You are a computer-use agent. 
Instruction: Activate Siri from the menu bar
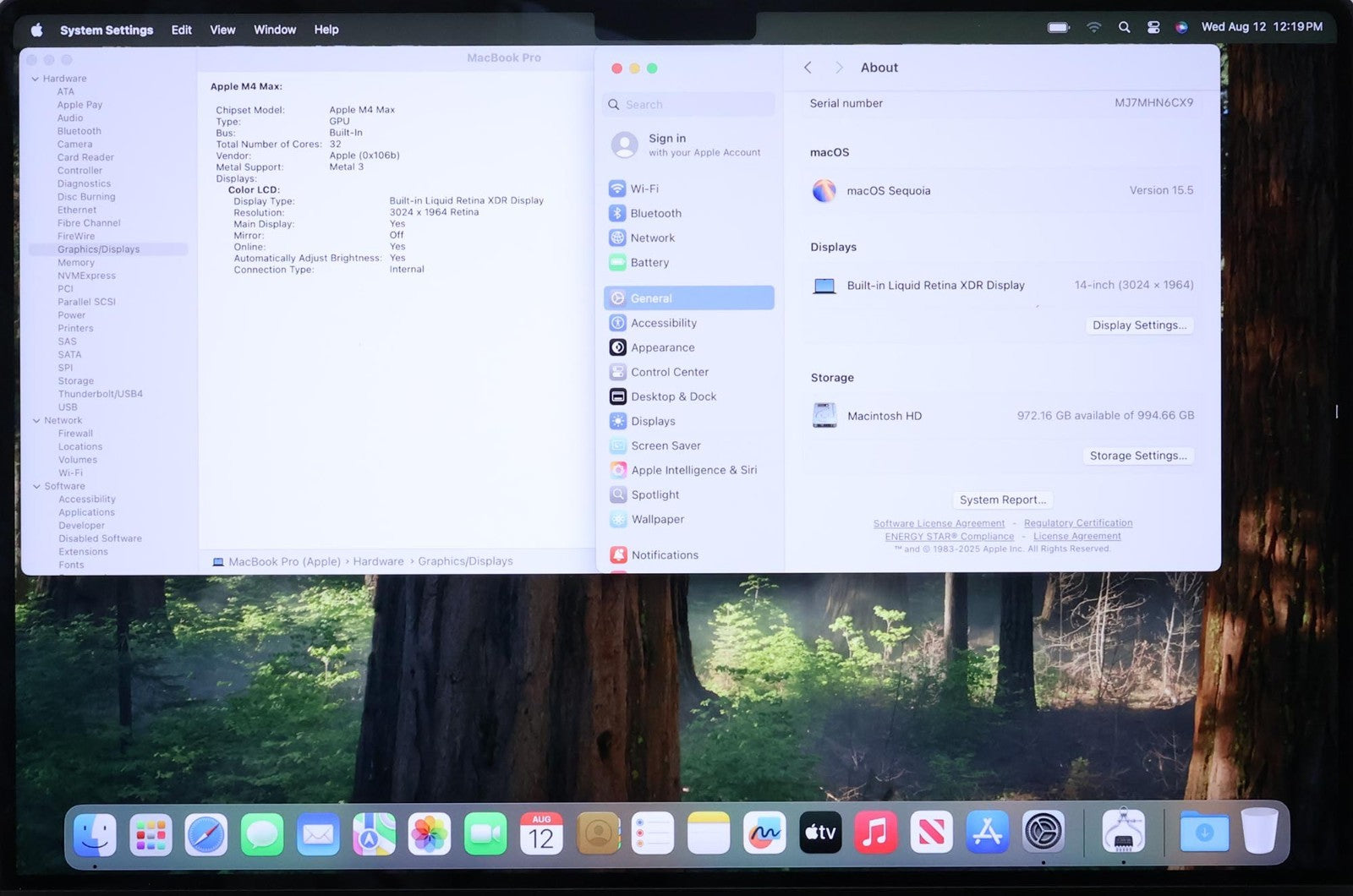1181,27
